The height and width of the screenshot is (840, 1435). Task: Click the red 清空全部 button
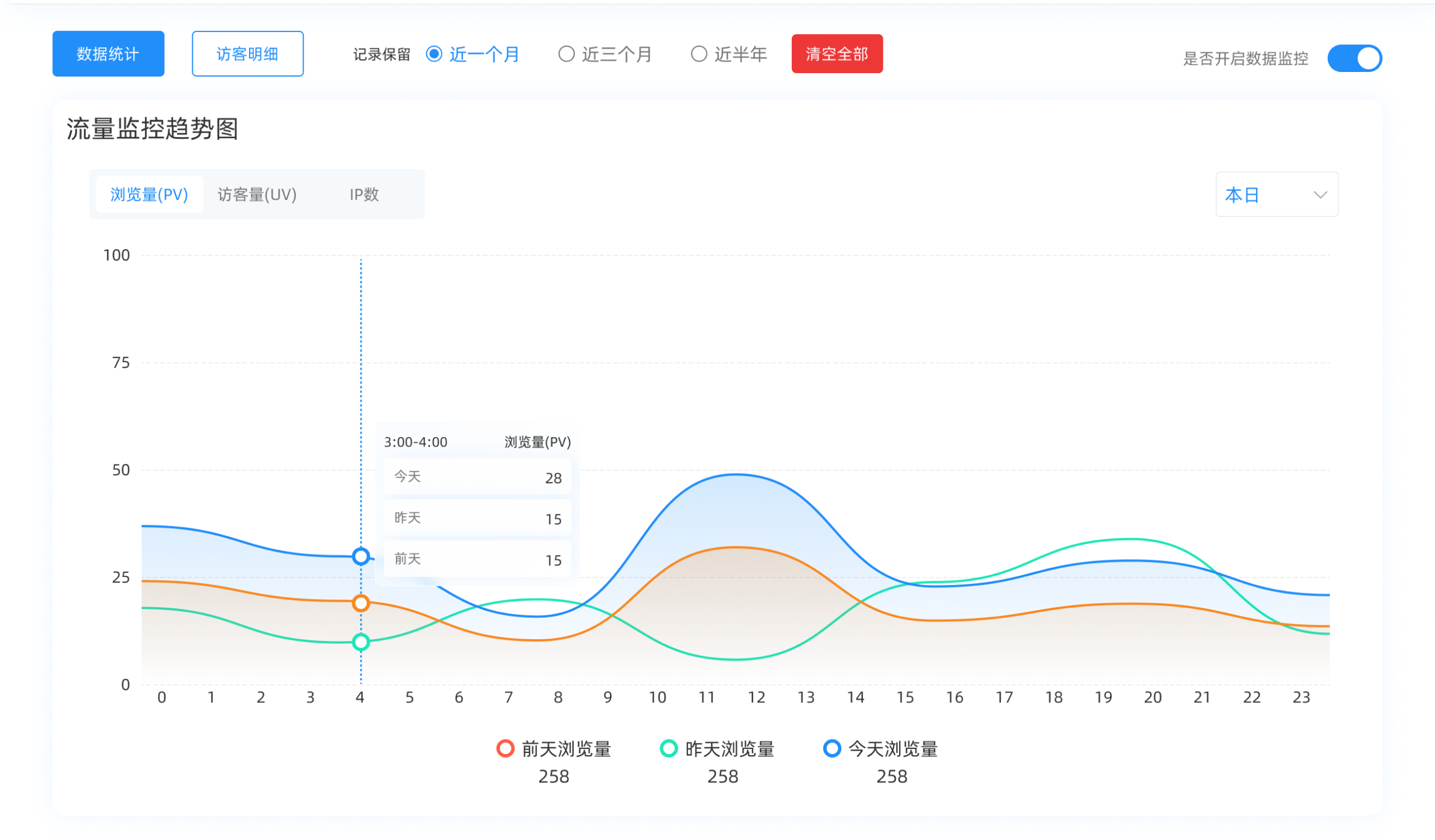[837, 54]
